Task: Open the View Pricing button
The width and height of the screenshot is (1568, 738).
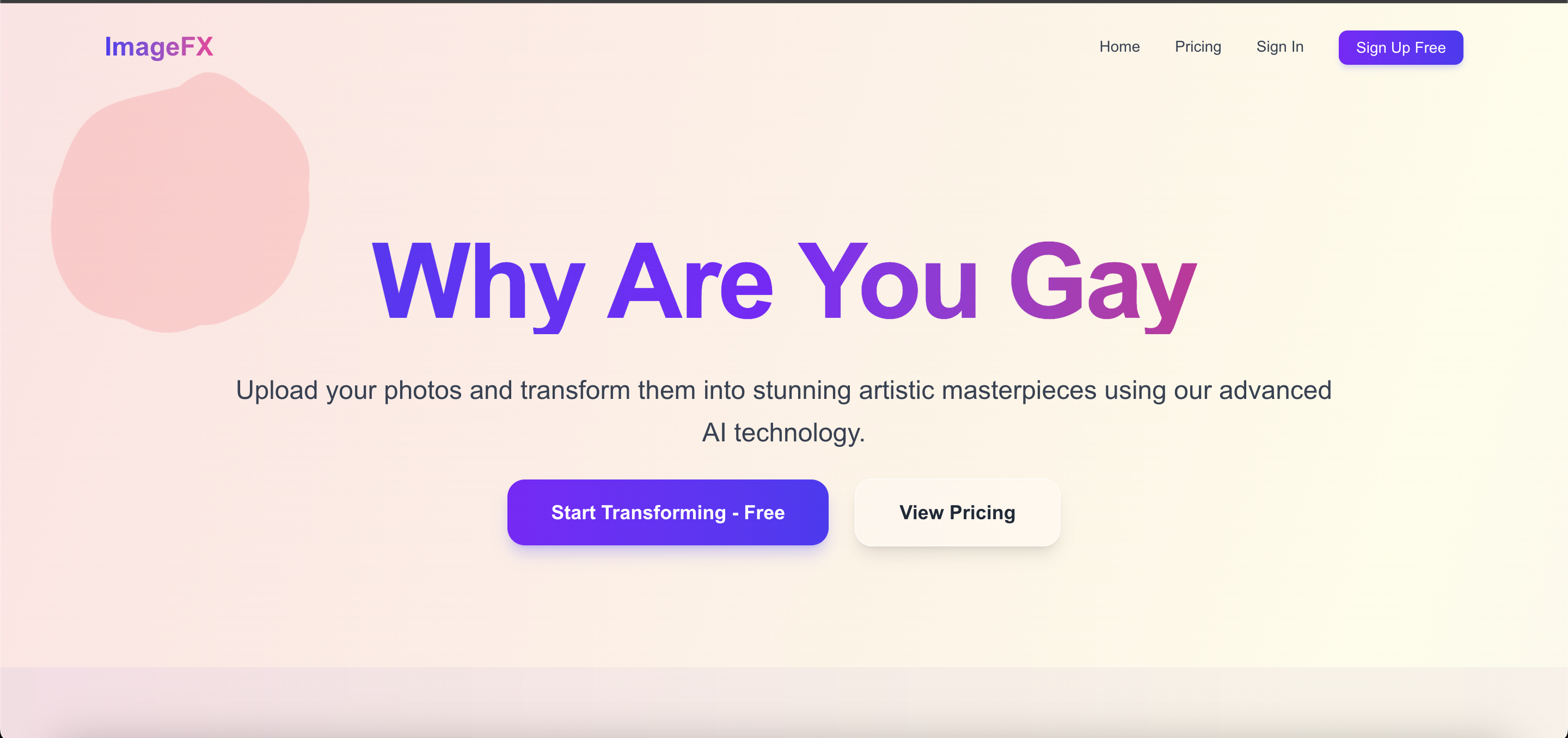Action: [x=958, y=512]
